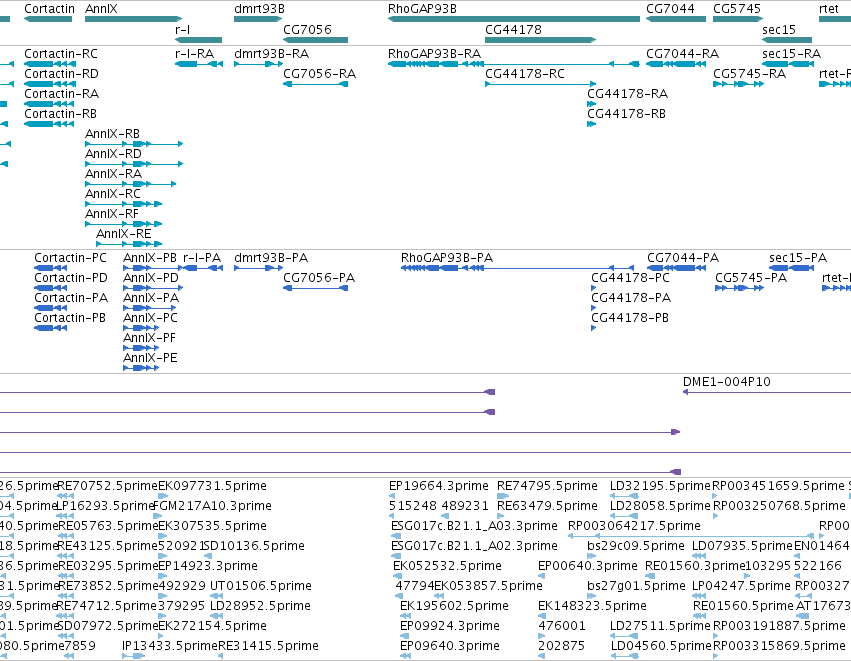
Task: Click the RhoGAP93B gene label
Action: (x=422, y=9)
